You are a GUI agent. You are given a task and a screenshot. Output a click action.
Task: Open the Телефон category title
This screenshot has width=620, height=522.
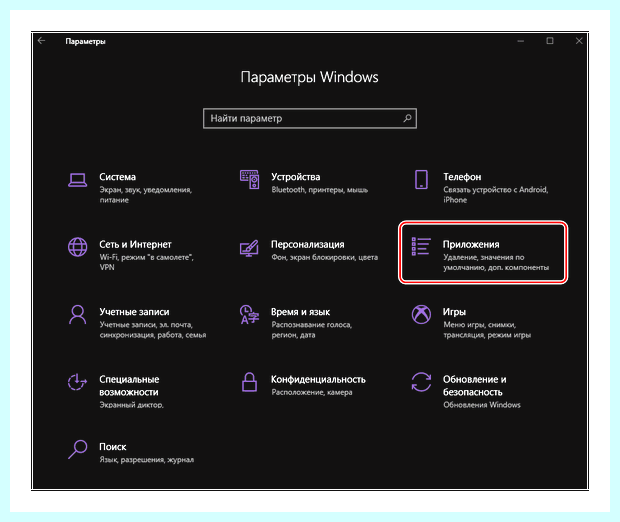[x=462, y=177]
